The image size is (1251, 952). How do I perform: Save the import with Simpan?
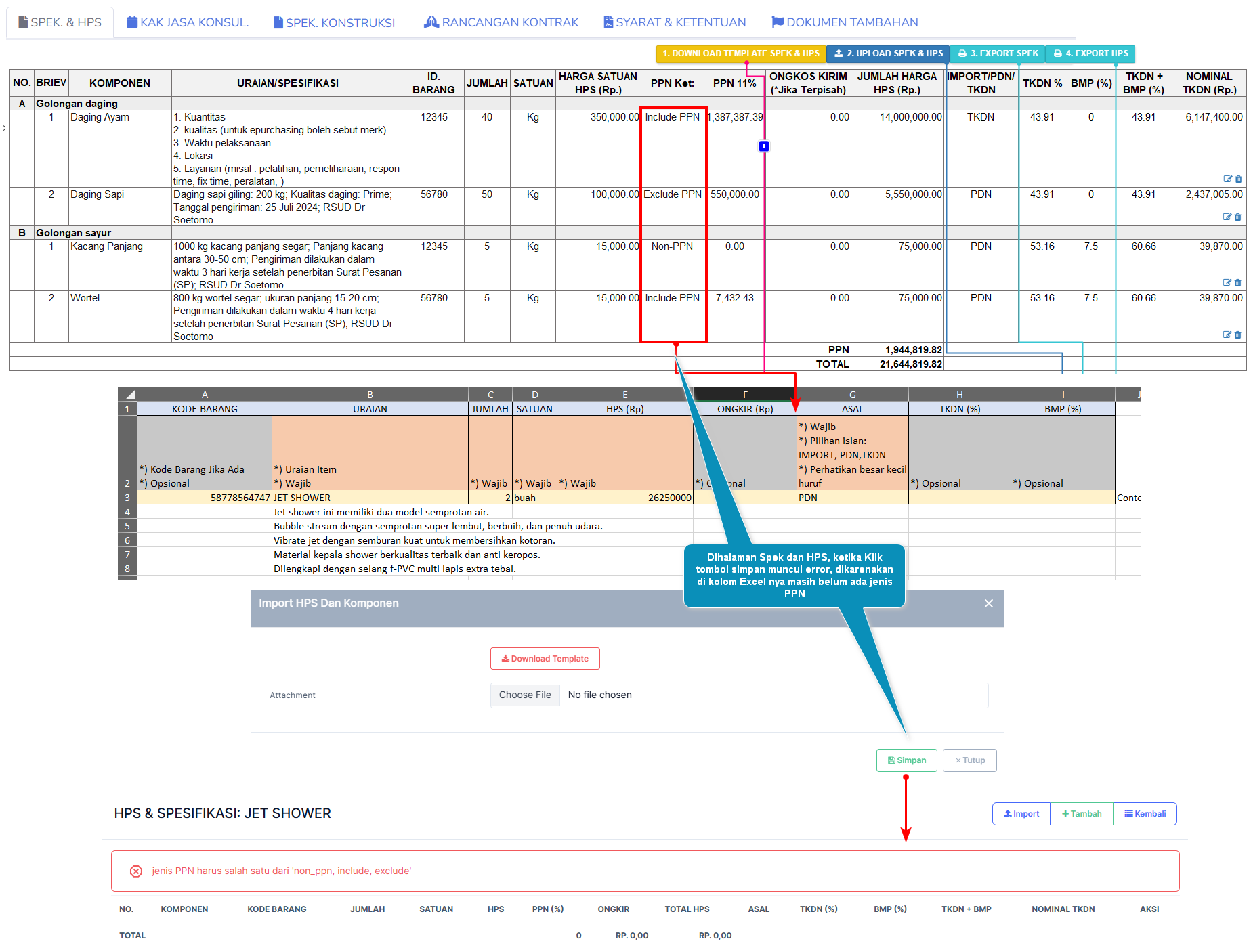[x=907, y=760]
